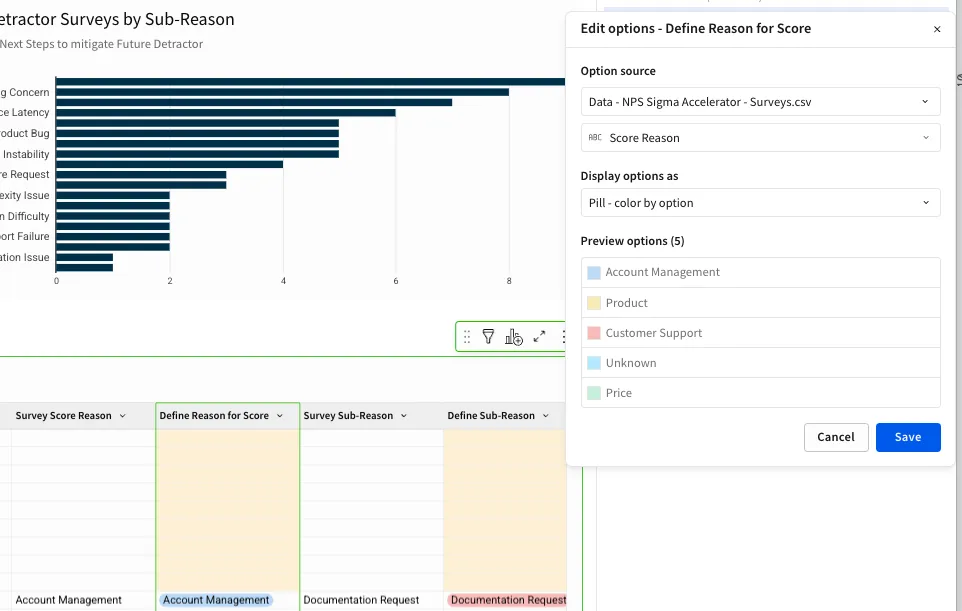Click the Product yellow color swatch
The image size is (962, 611).
[594, 303]
